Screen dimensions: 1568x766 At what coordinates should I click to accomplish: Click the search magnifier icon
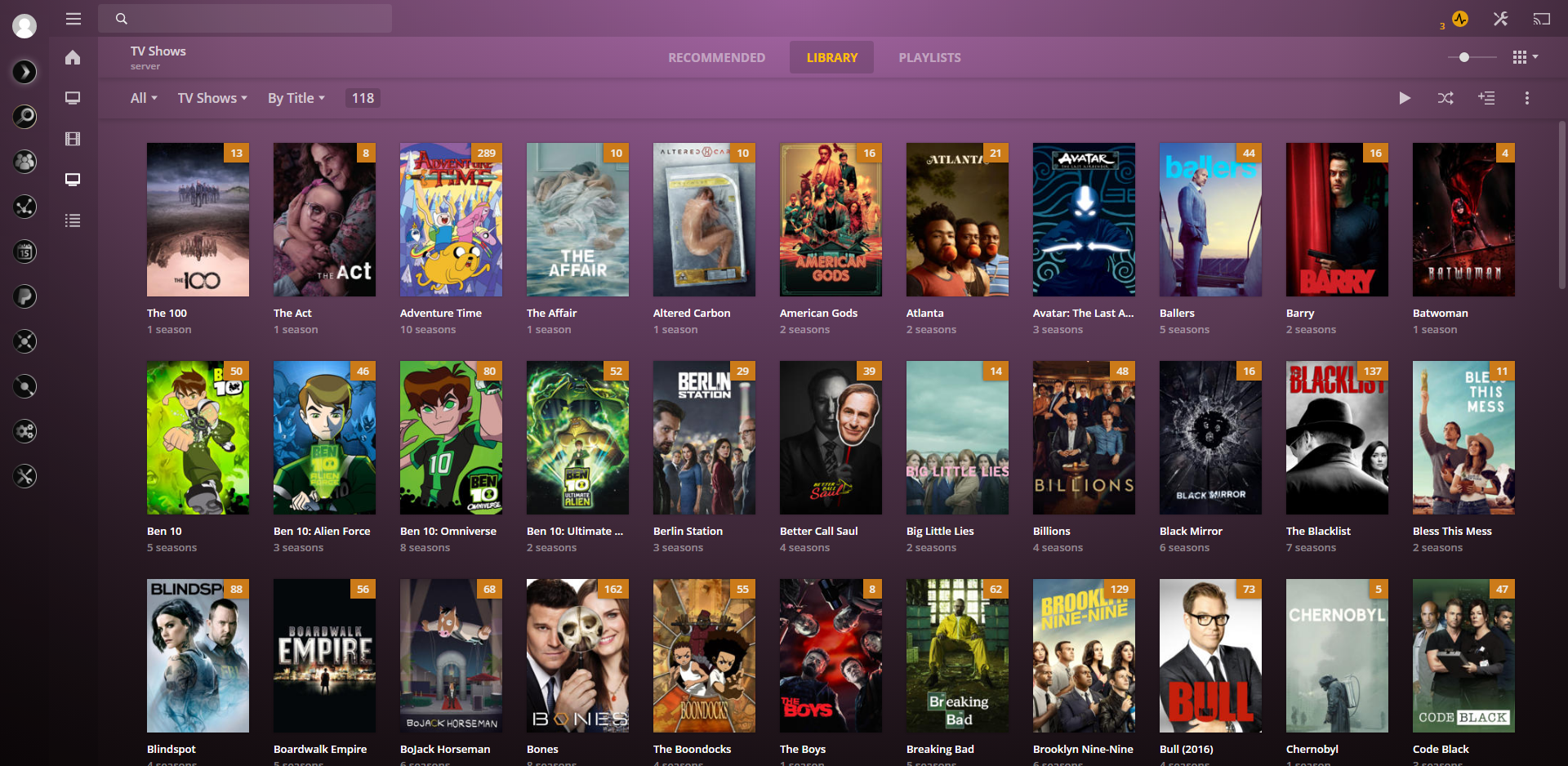[x=121, y=19]
